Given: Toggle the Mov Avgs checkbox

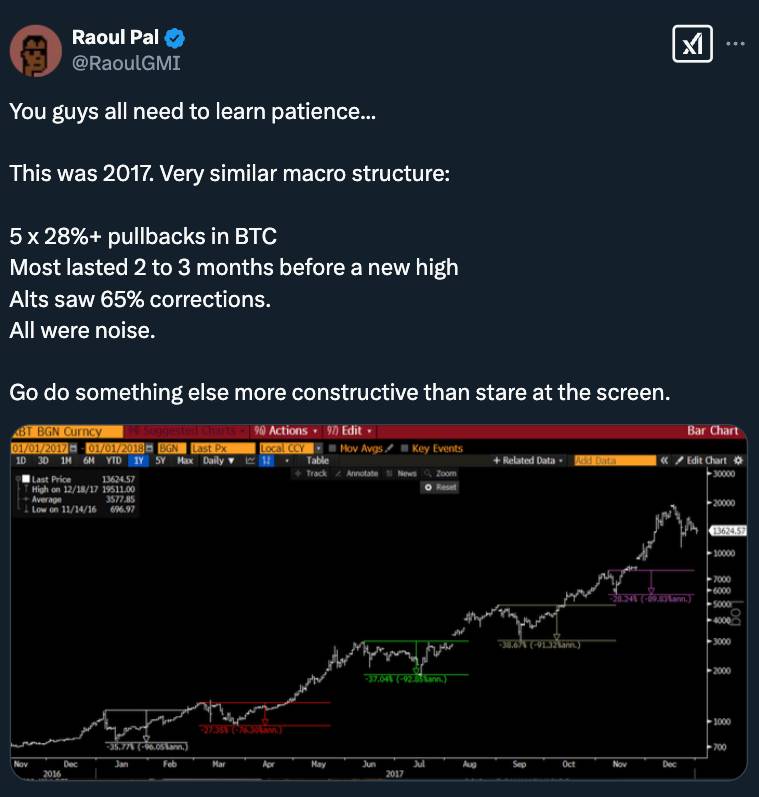Looking at the screenshot, I should (332, 448).
